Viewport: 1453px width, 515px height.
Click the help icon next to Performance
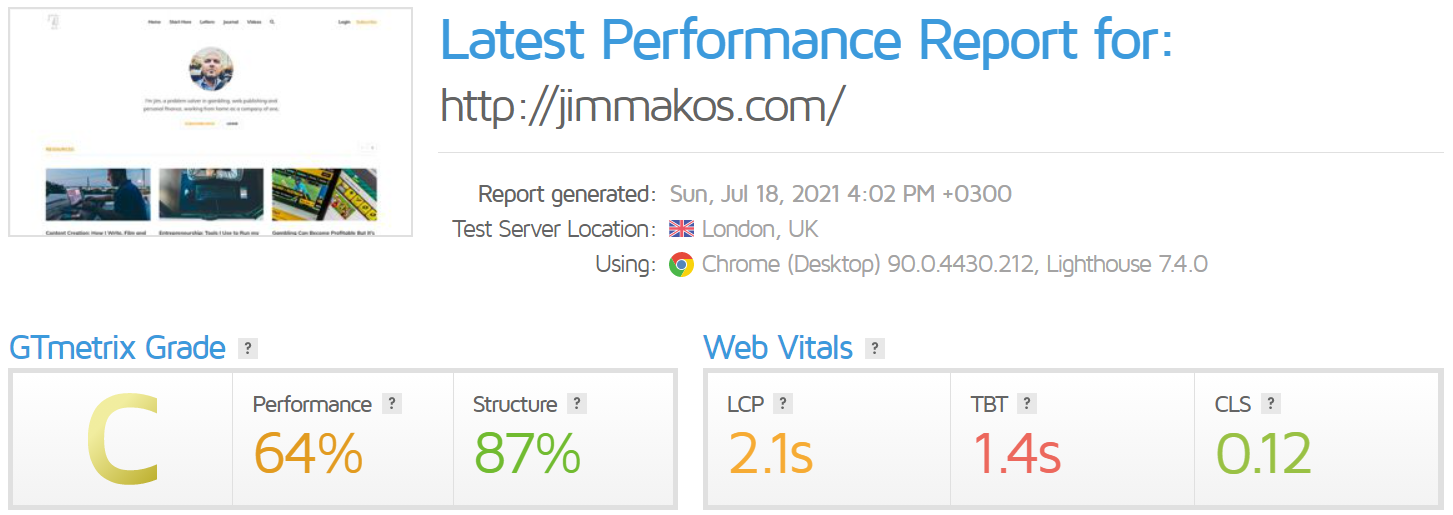click(391, 404)
